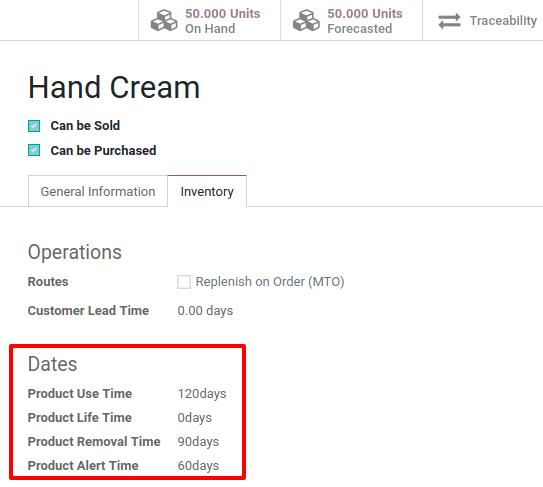
Task: Click the Product Removal Time 90days value
Action: coord(198,442)
